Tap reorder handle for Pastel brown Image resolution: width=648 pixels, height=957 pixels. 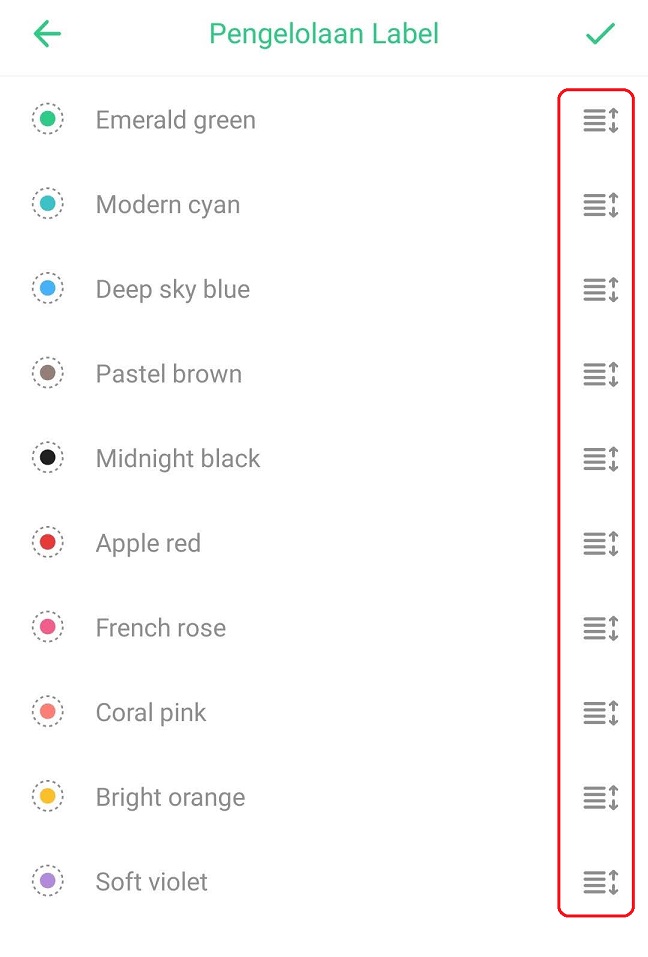[x=601, y=374]
